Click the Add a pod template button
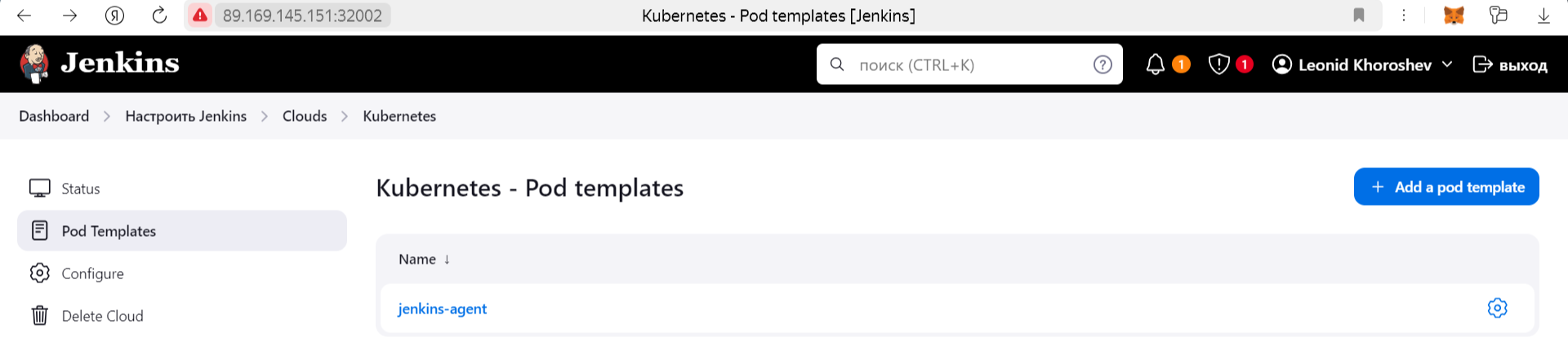The width and height of the screenshot is (1568, 342). pyautogui.click(x=1446, y=187)
